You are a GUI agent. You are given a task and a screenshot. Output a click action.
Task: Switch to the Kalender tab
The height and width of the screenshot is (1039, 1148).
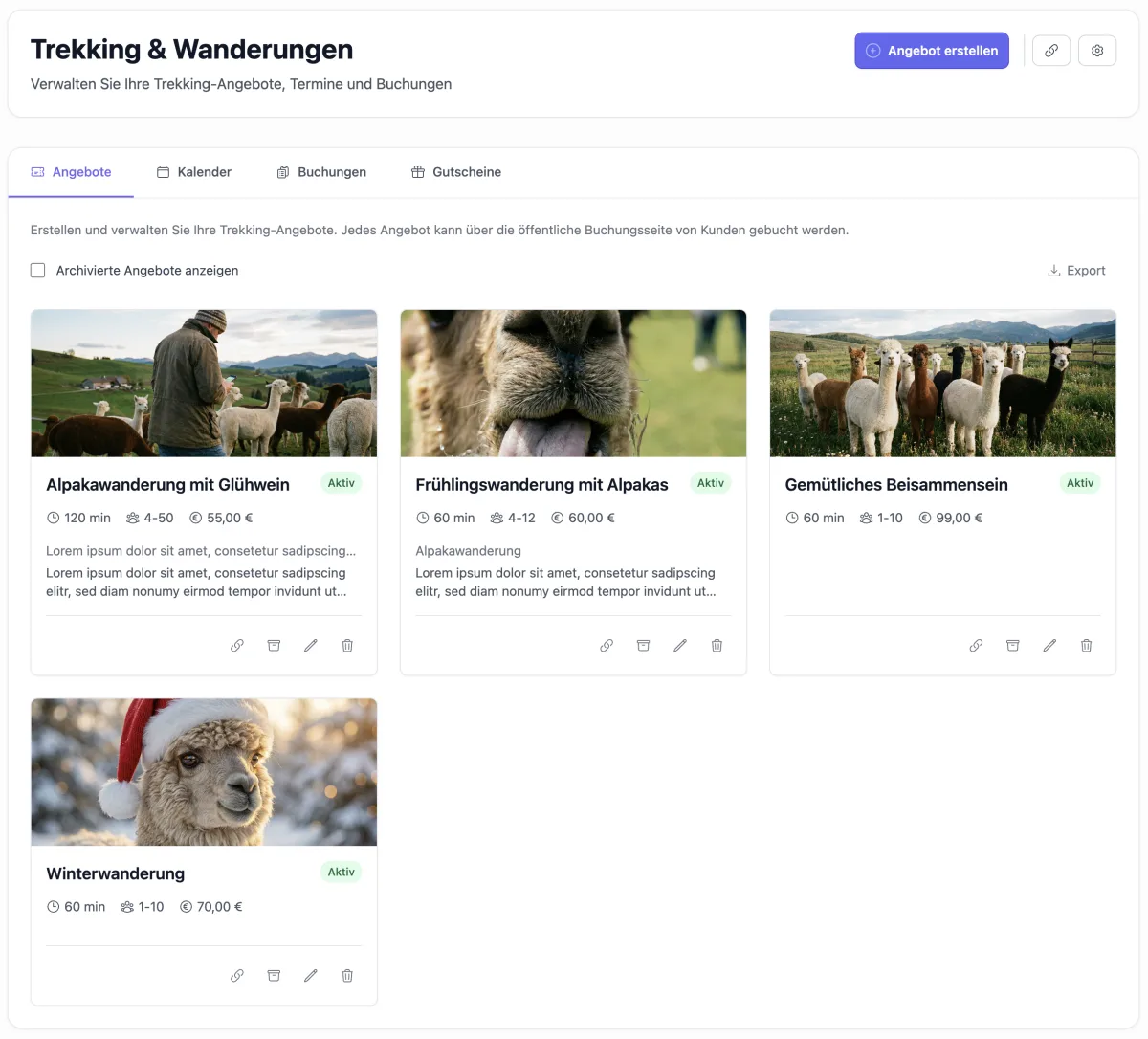tap(194, 171)
